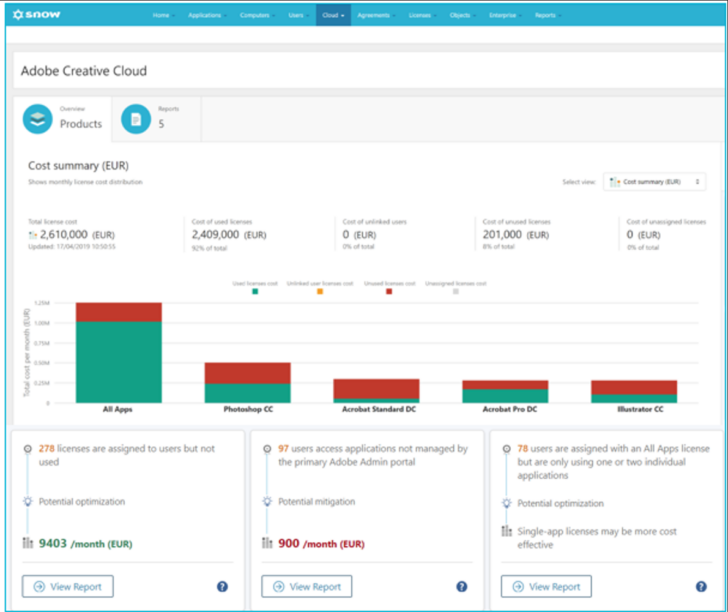Toggle Unused licenses cost legend swatch
This screenshot has height=612, width=728.
pyautogui.click(x=389, y=292)
